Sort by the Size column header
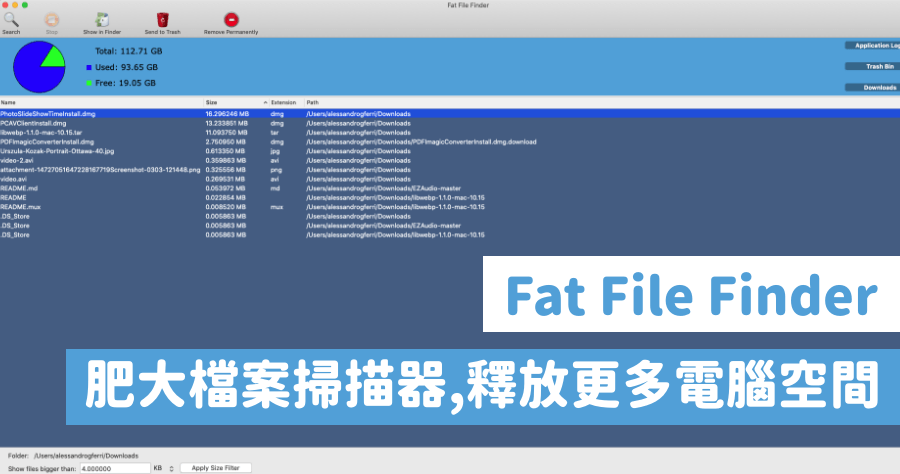The width and height of the screenshot is (900, 474). pos(236,102)
